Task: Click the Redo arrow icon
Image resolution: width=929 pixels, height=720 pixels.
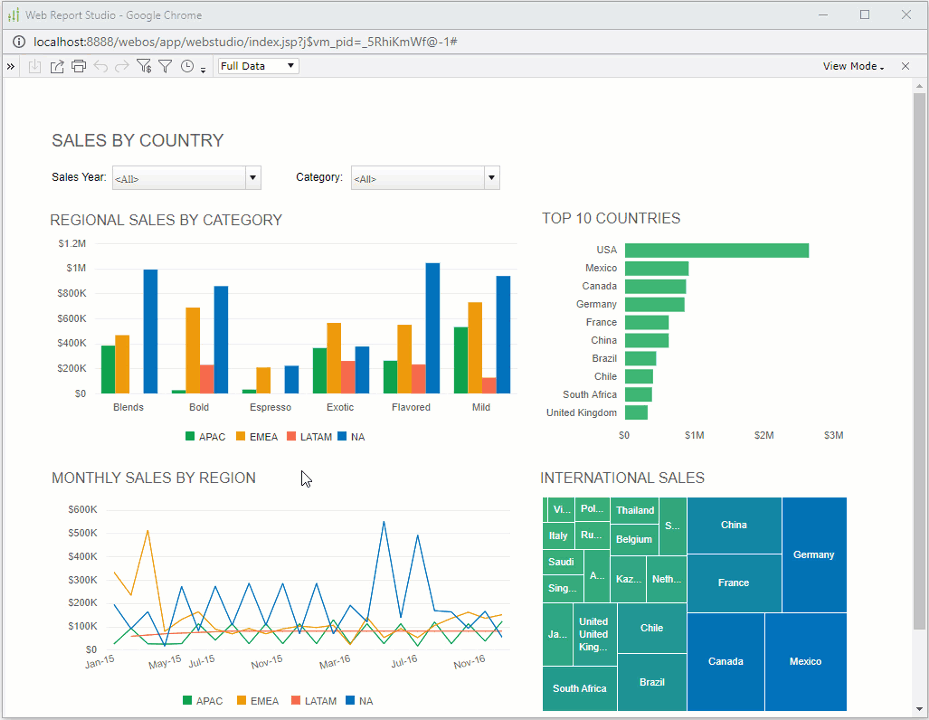Action: click(x=122, y=67)
